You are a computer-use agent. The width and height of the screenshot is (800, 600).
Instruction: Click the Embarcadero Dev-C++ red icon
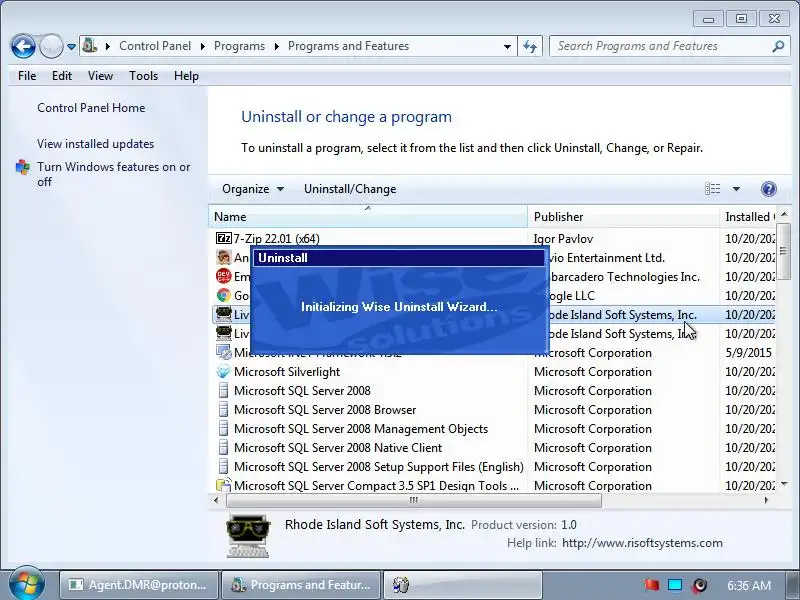pos(223,276)
